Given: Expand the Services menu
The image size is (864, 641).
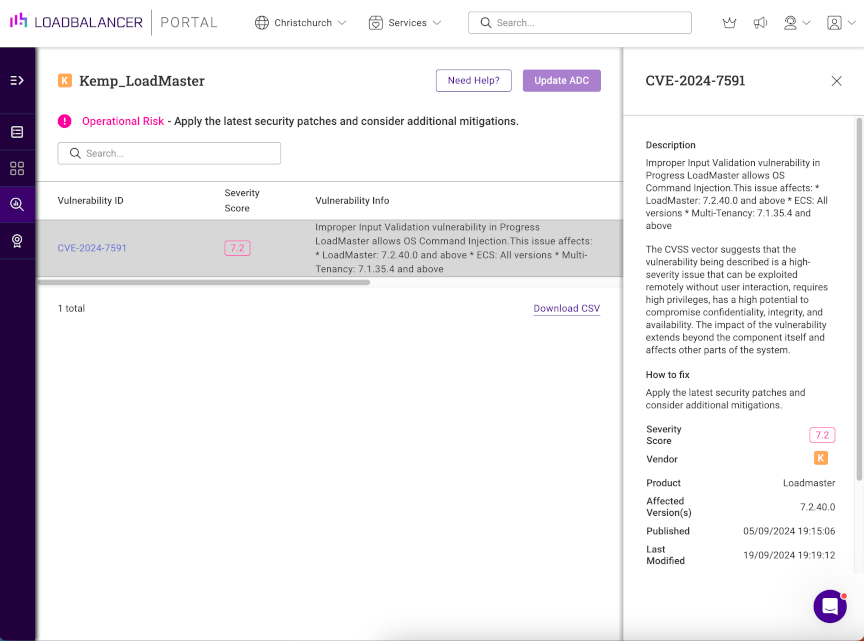Looking at the screenshot, I should [405, 23].
